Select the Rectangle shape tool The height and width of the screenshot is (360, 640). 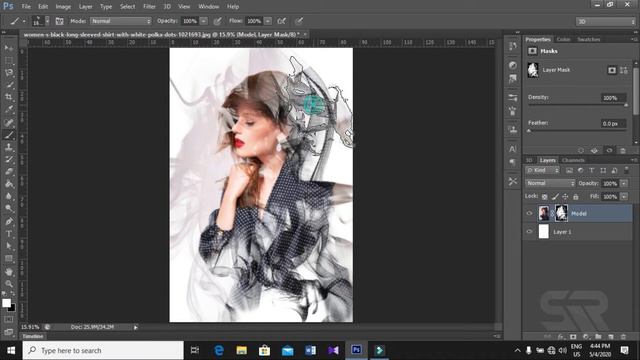point(9,258)
